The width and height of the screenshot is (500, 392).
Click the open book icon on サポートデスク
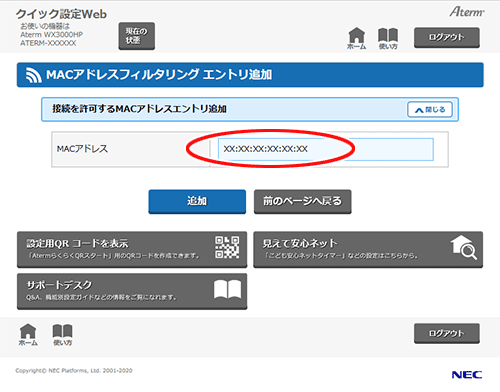pyautogui.click(x=227, y=289)
